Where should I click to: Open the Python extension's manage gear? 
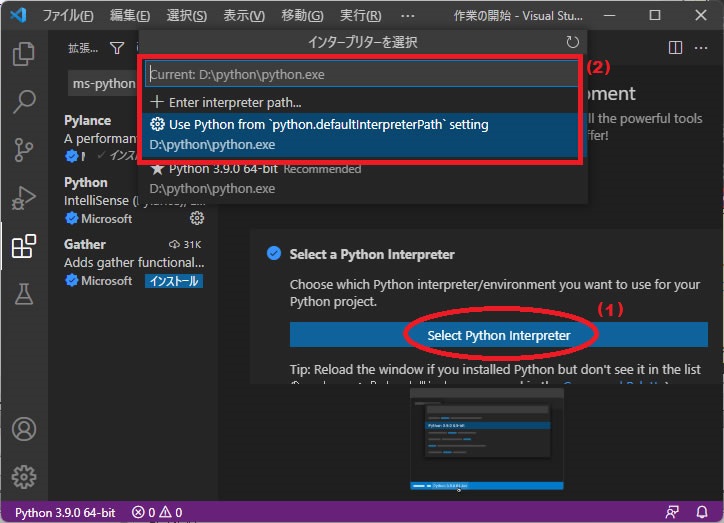(197, 218)
